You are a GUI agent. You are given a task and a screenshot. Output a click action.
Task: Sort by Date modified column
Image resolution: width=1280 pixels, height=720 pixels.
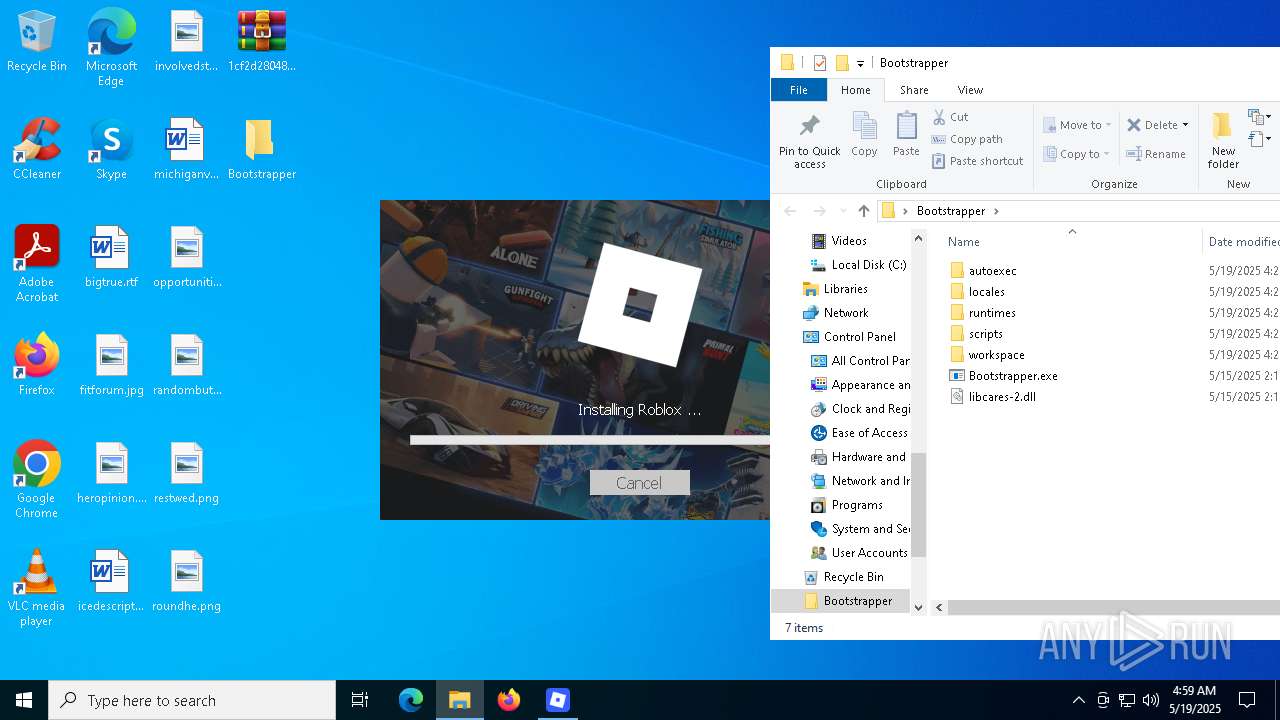coord(1242,241)
